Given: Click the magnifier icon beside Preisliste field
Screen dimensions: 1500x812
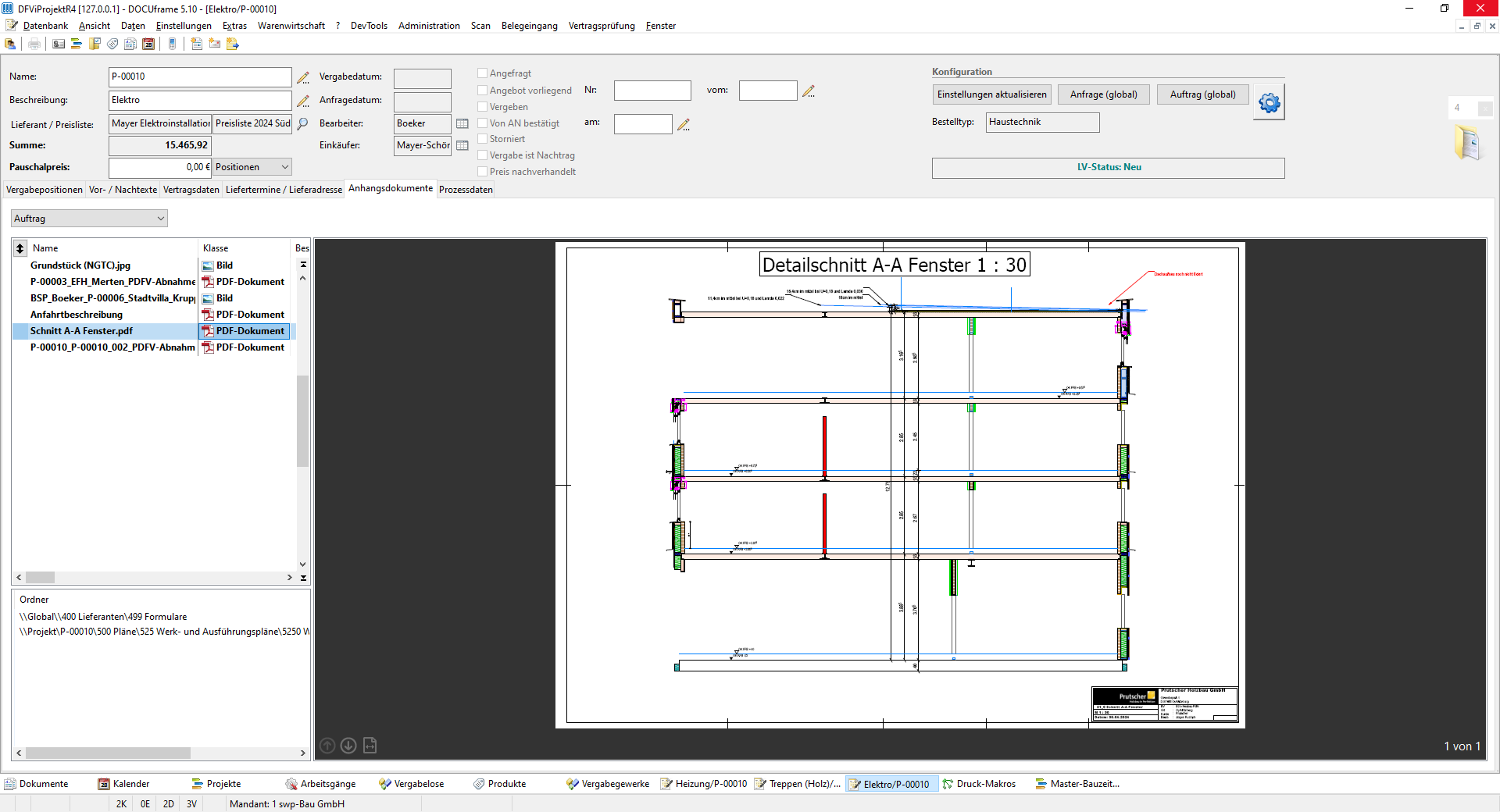Looking at the screenshot, I should (x=302, y=123).
